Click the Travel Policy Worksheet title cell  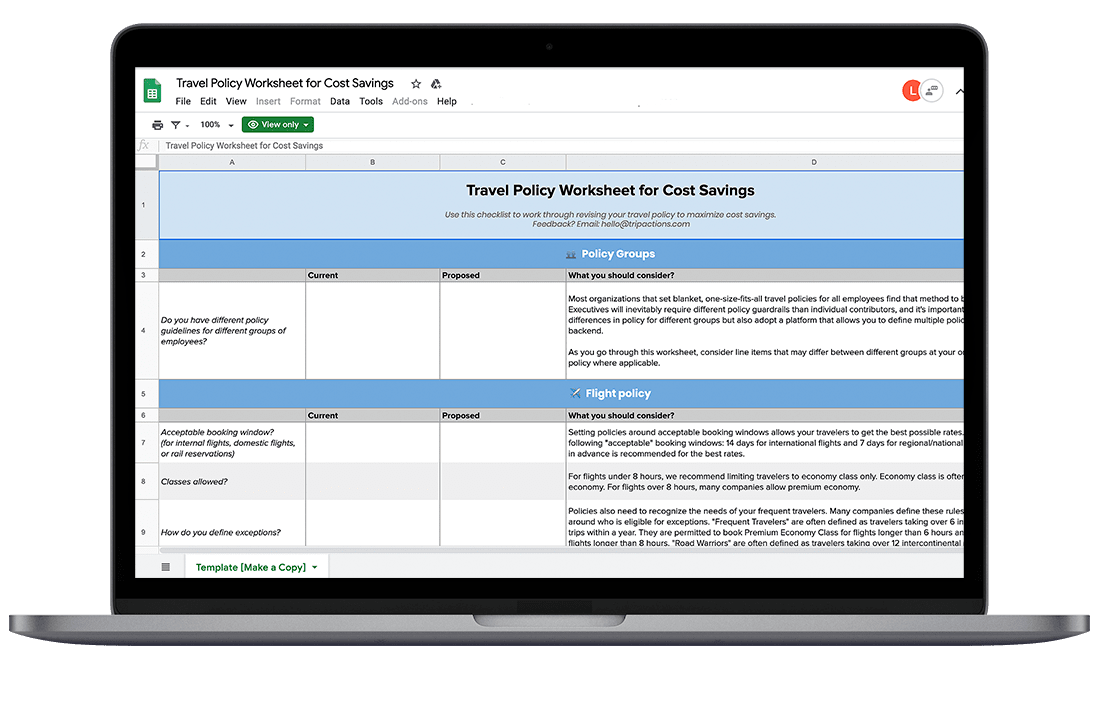pos(561,205)
